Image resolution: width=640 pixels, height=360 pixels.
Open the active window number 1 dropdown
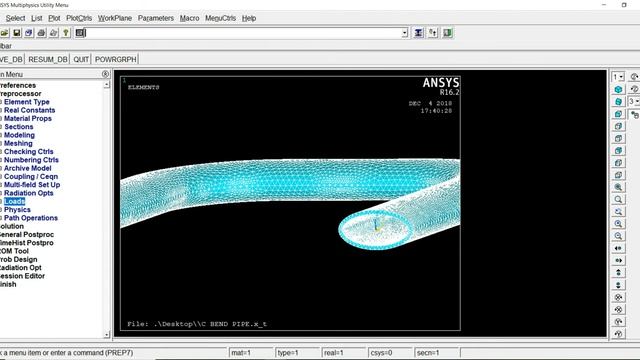[618, 77]
